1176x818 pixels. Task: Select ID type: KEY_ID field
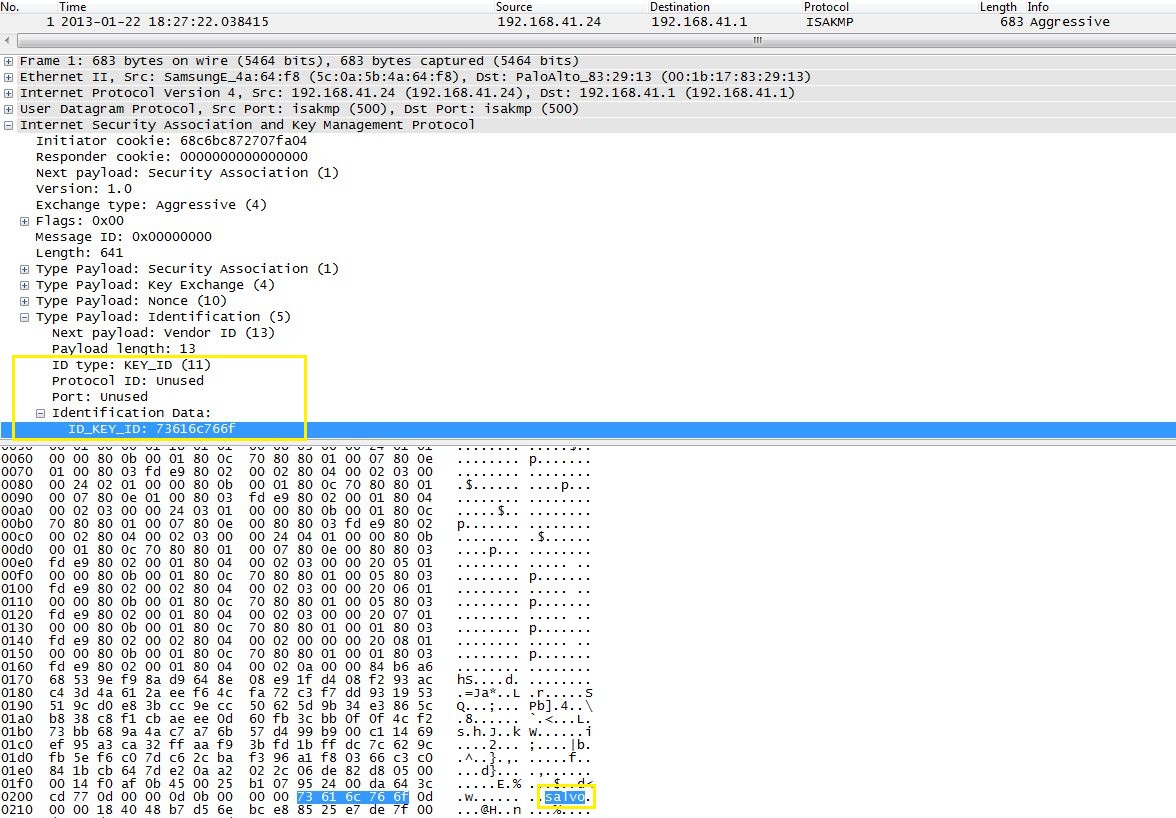click(x=131, y=365)
